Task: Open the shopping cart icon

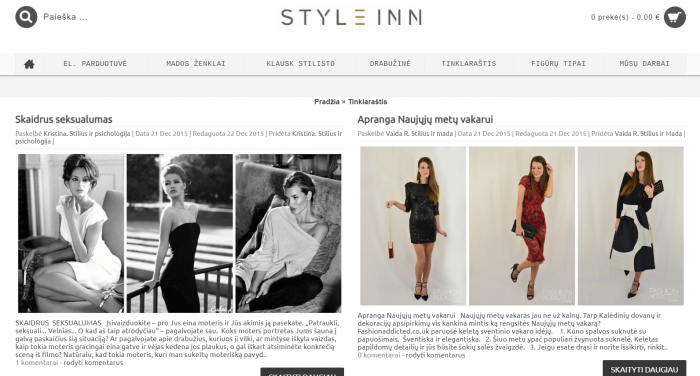Action: click(x=675, y=17)
